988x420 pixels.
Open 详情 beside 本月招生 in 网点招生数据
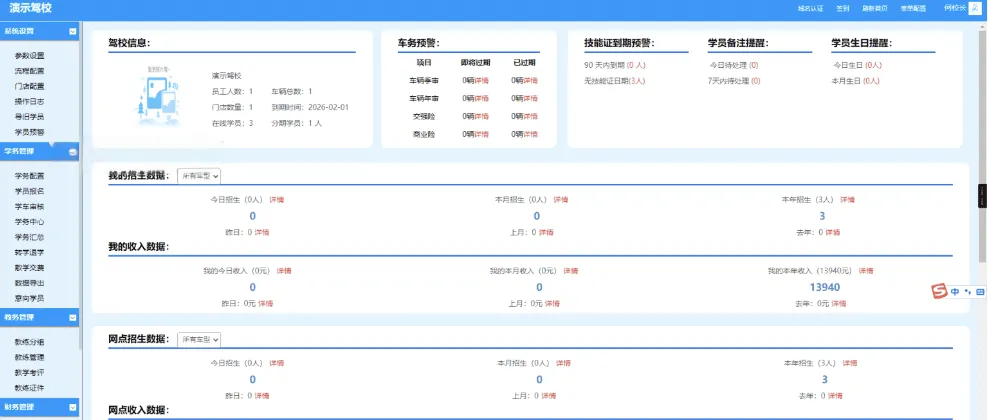pyautogui.click(x=563, y=363)
